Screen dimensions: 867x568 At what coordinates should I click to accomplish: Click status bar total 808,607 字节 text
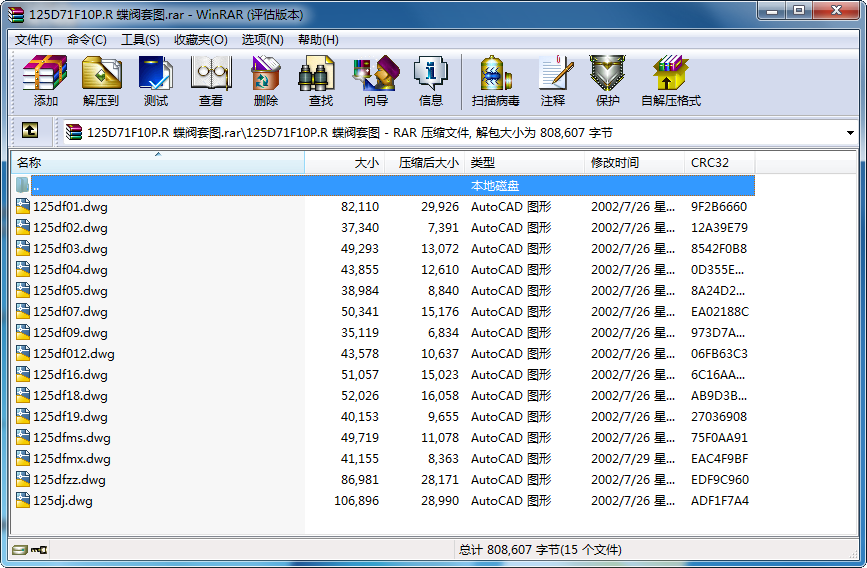coord(540,550)
